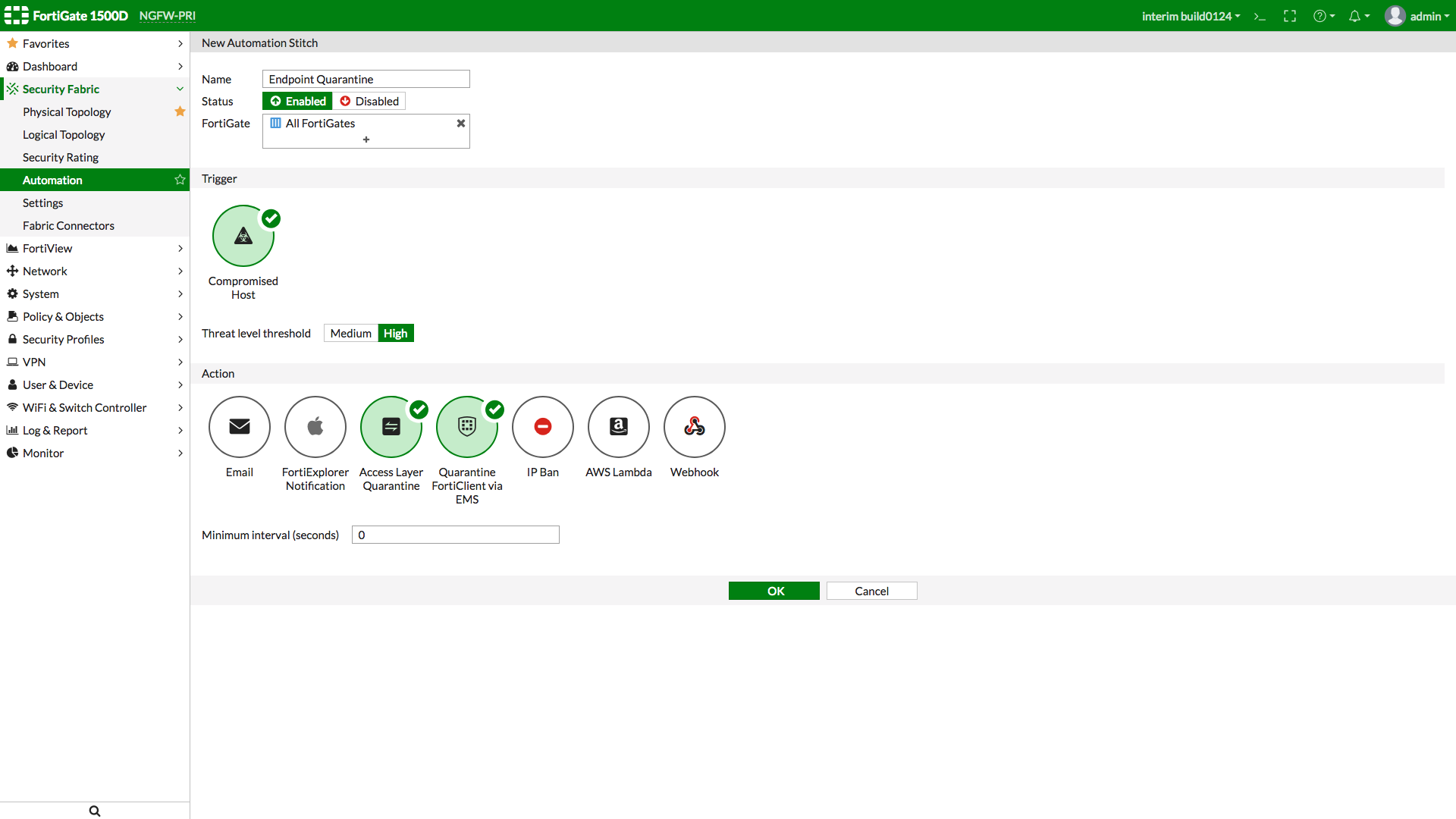Go to Physical Topology page
The height and width of the screenshot is (819, 1456).
(67, 111)
